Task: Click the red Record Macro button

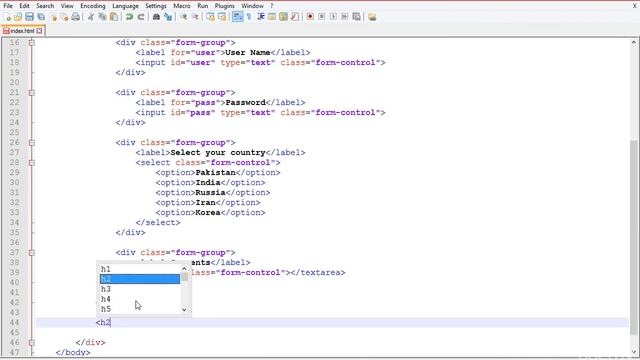Action: pos(310,17)
